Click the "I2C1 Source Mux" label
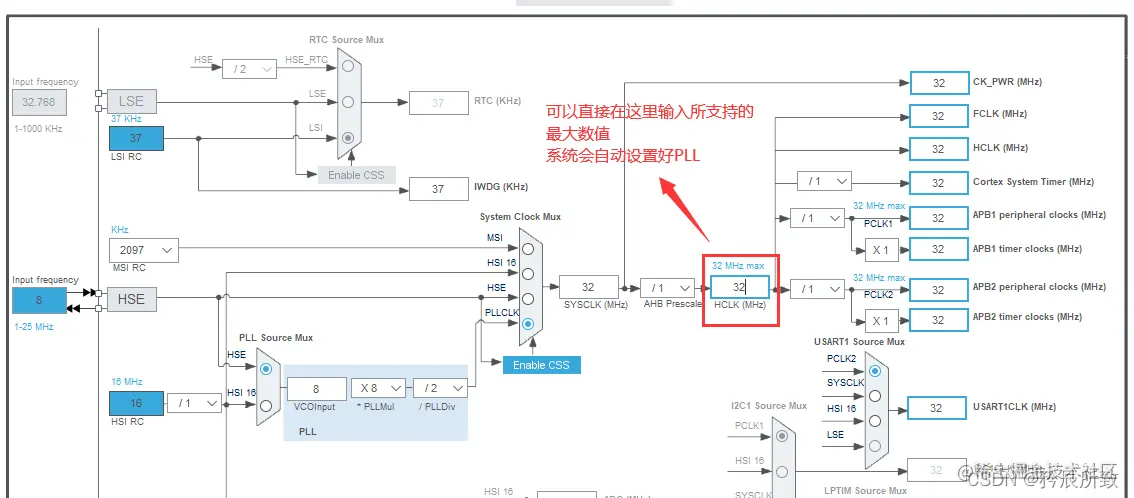The width and height of the screenshot is (1134, 498). (x=771, y=405)
